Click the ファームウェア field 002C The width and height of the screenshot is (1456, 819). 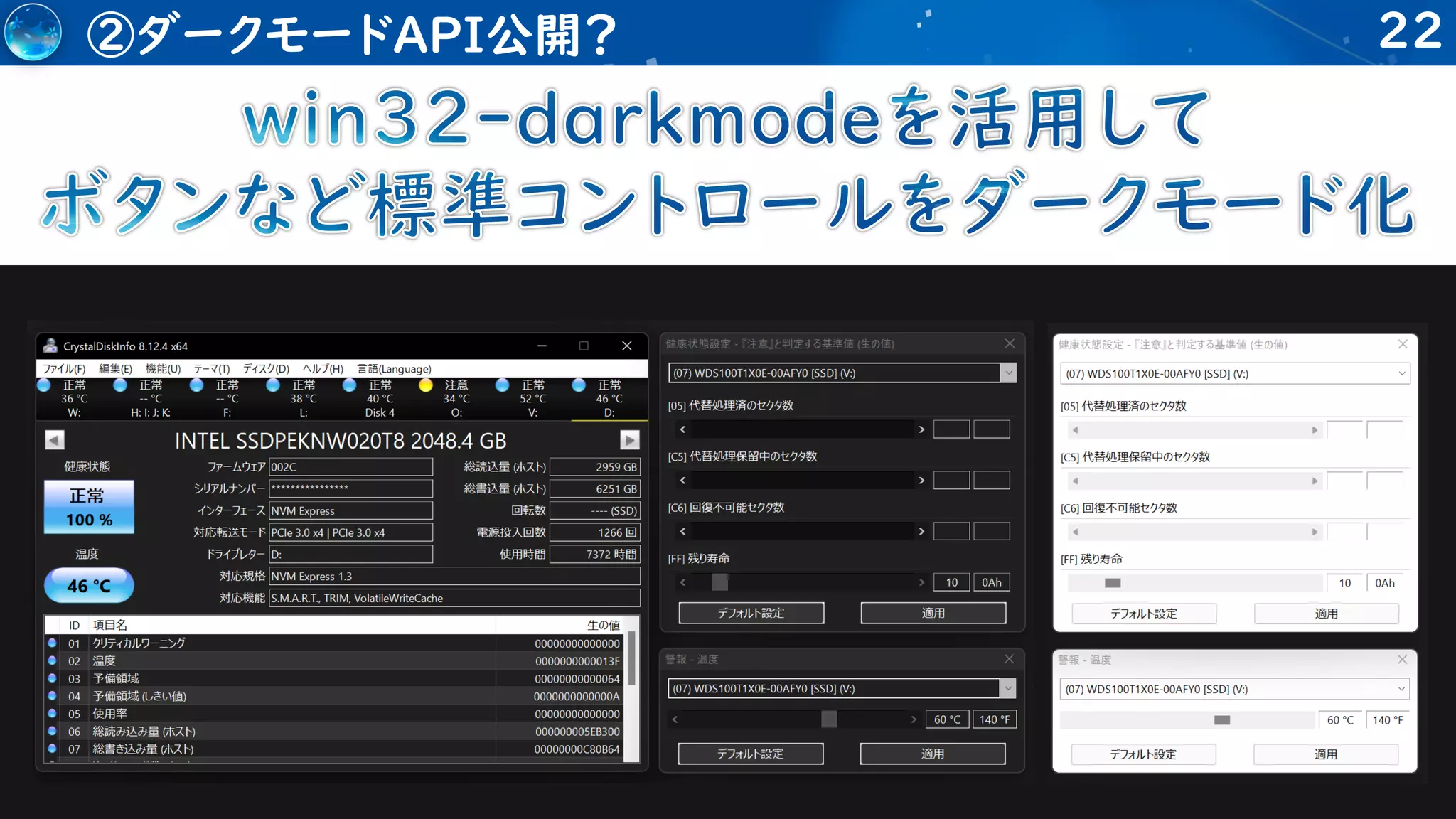pos(350,466)
